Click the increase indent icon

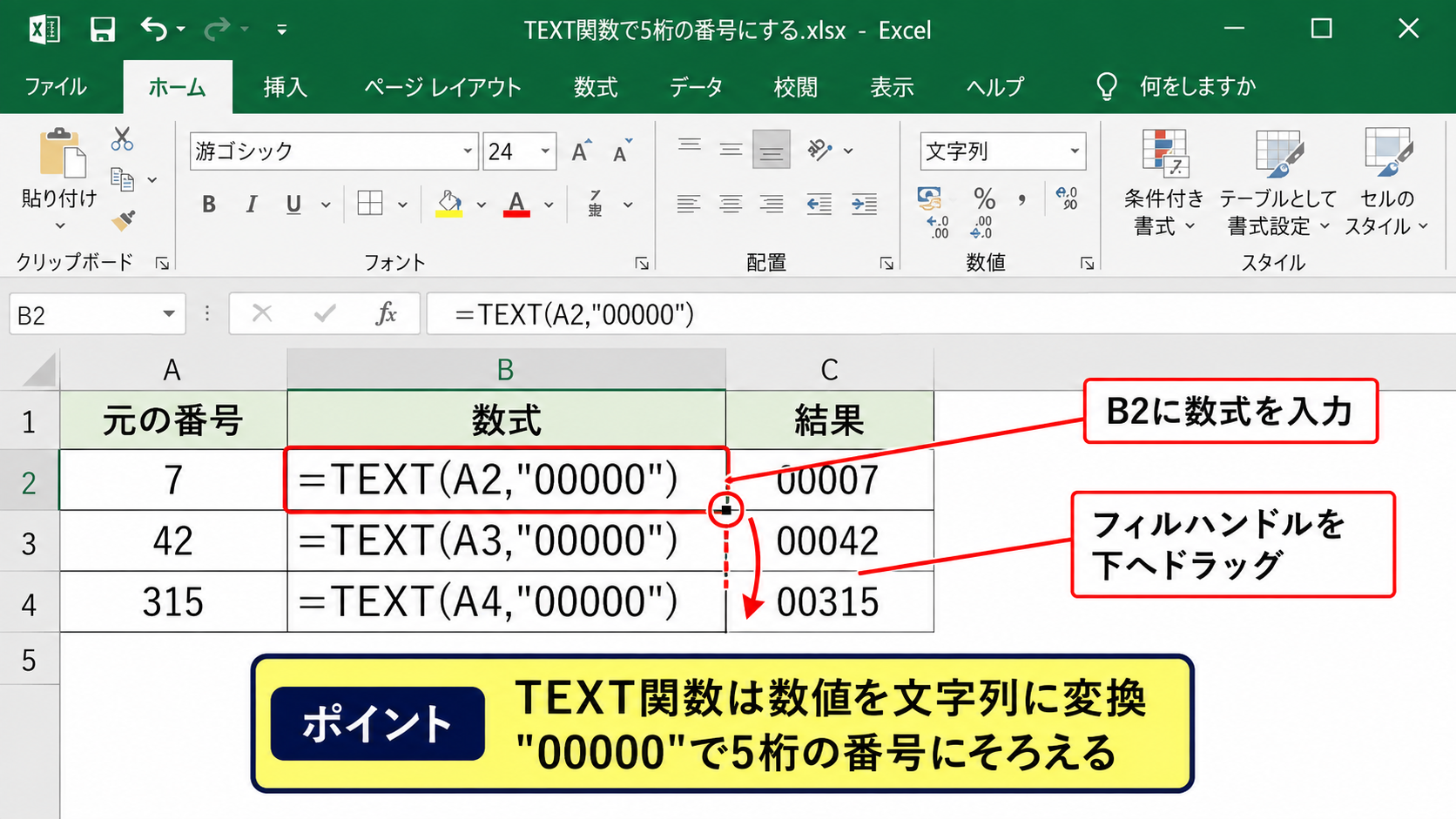(864, 205)
